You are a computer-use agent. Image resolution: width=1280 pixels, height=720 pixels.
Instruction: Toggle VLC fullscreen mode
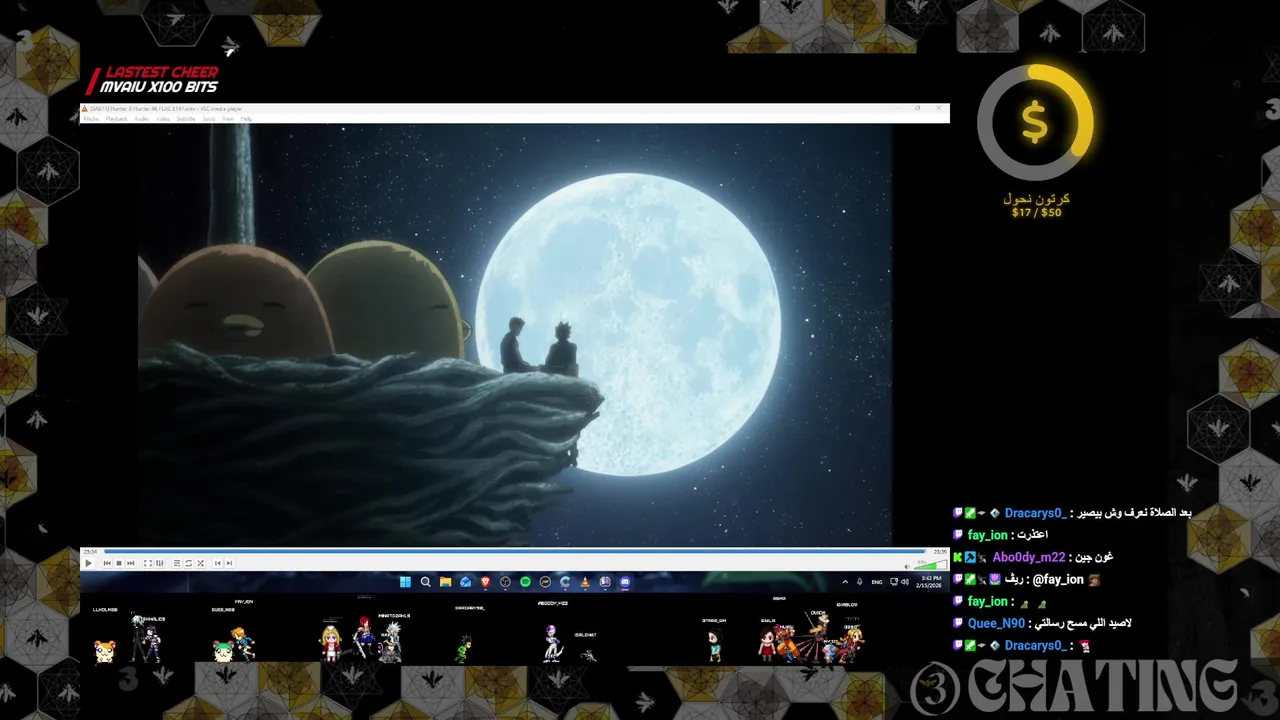(x=148, y=563)
